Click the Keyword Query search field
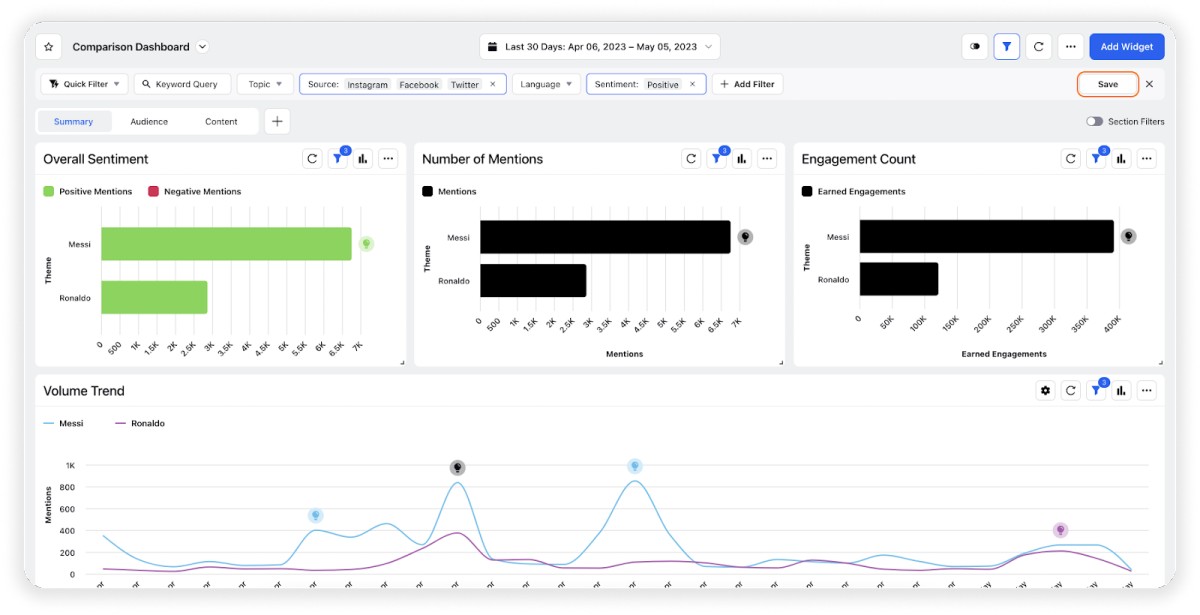The width and height of the screenshot is (1200, 615). pos(182,84)
